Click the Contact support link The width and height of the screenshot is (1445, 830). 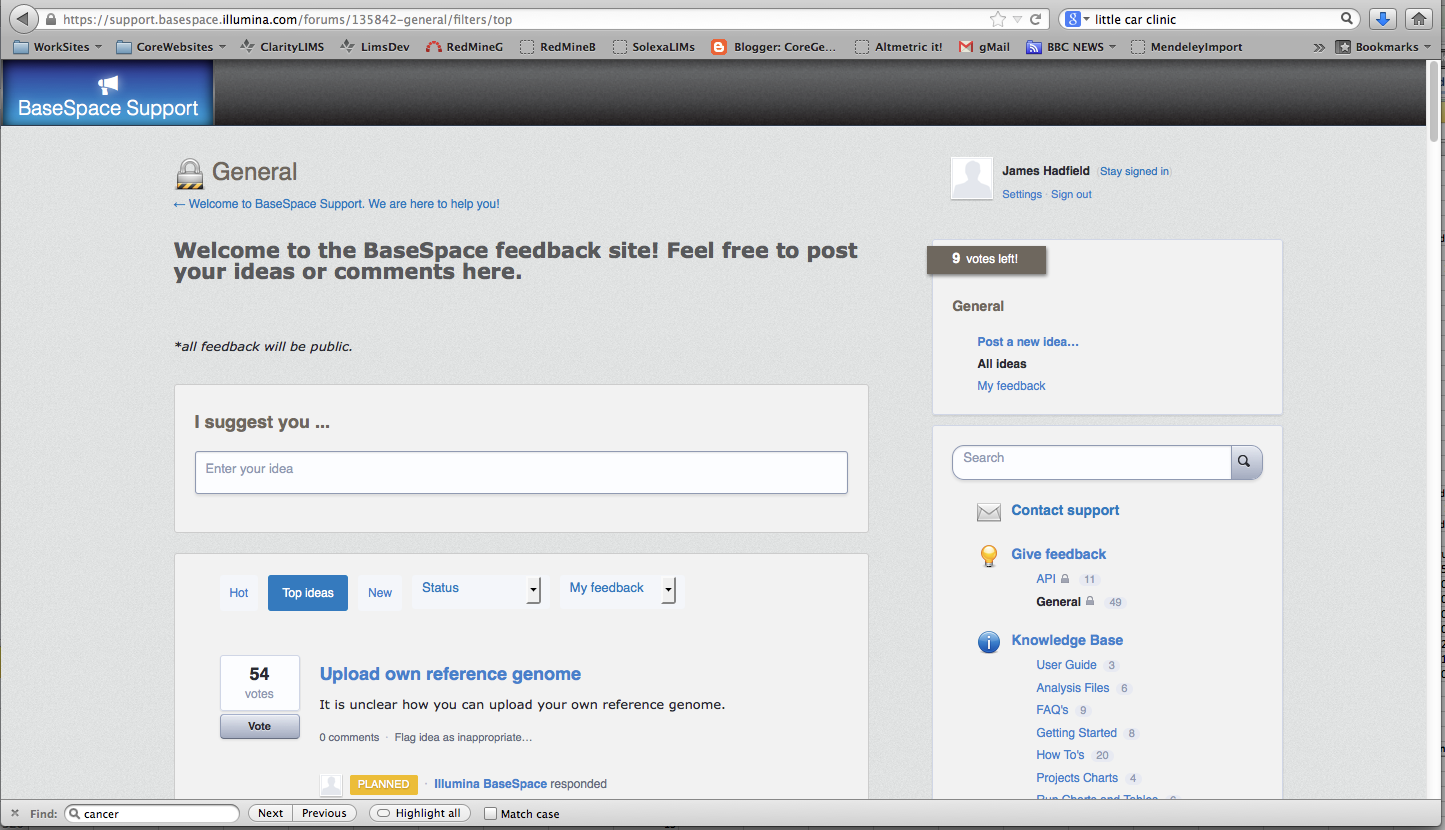tap(1065, 510)
